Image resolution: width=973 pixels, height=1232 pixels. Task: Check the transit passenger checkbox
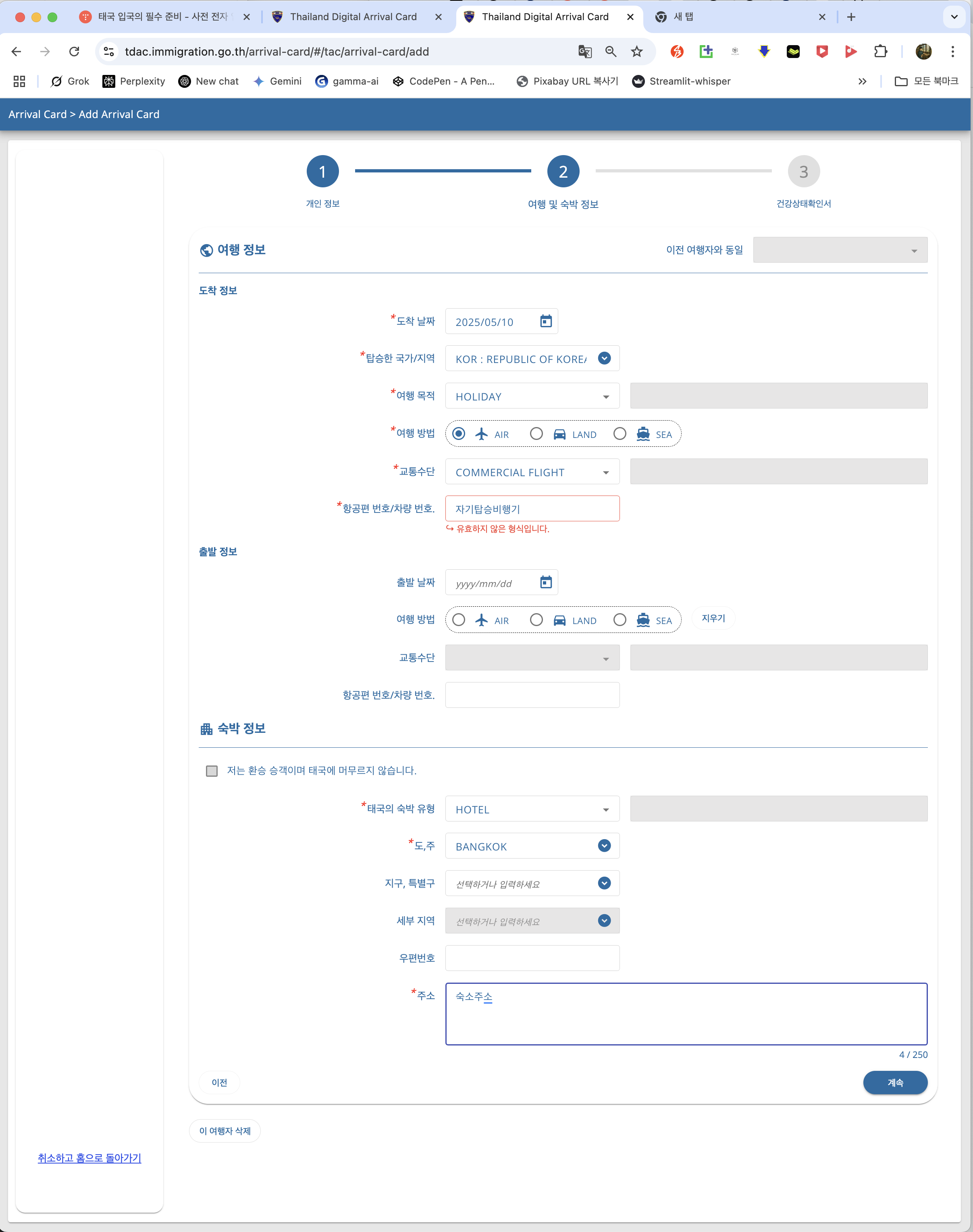[x=212, y=771]
